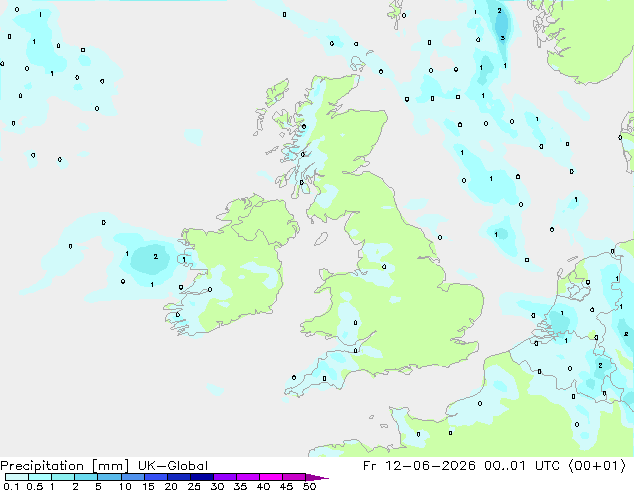
Task: Choose the magenta swatch between 40 and 45
Action: pyautogui.click(x=271, y=477)
